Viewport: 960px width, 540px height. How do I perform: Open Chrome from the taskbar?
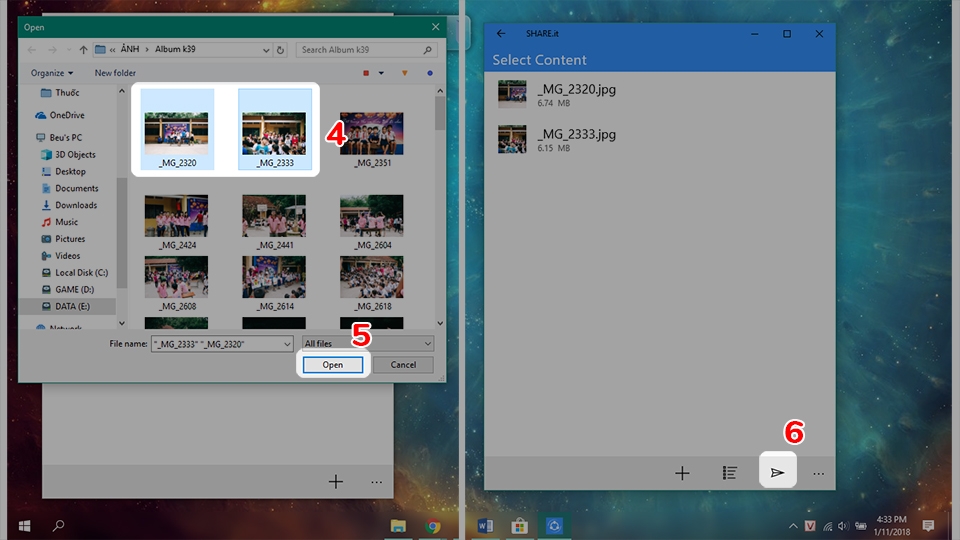coord(433,525)
